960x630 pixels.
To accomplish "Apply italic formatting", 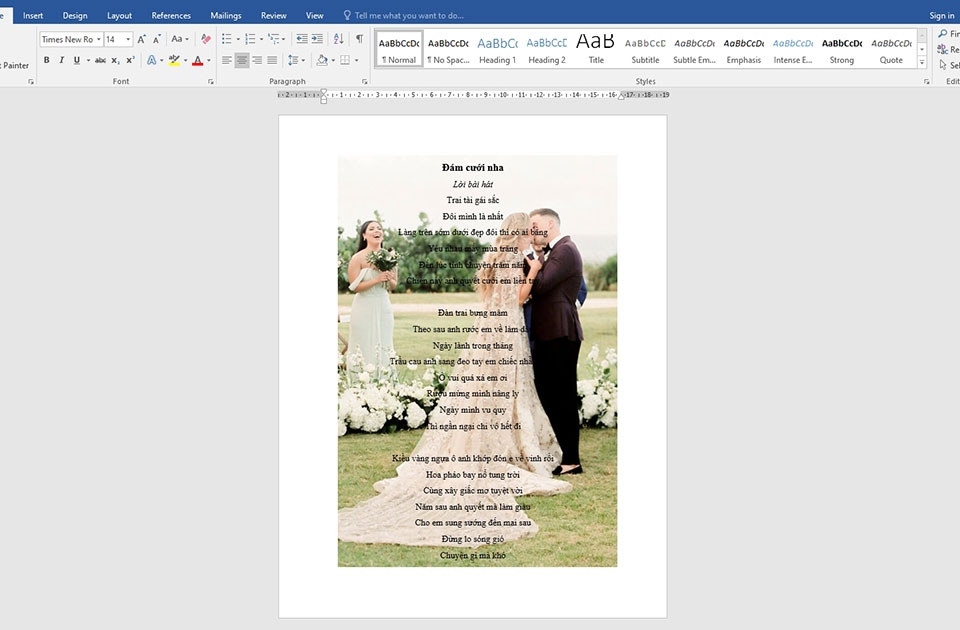I will pos(60,60).
